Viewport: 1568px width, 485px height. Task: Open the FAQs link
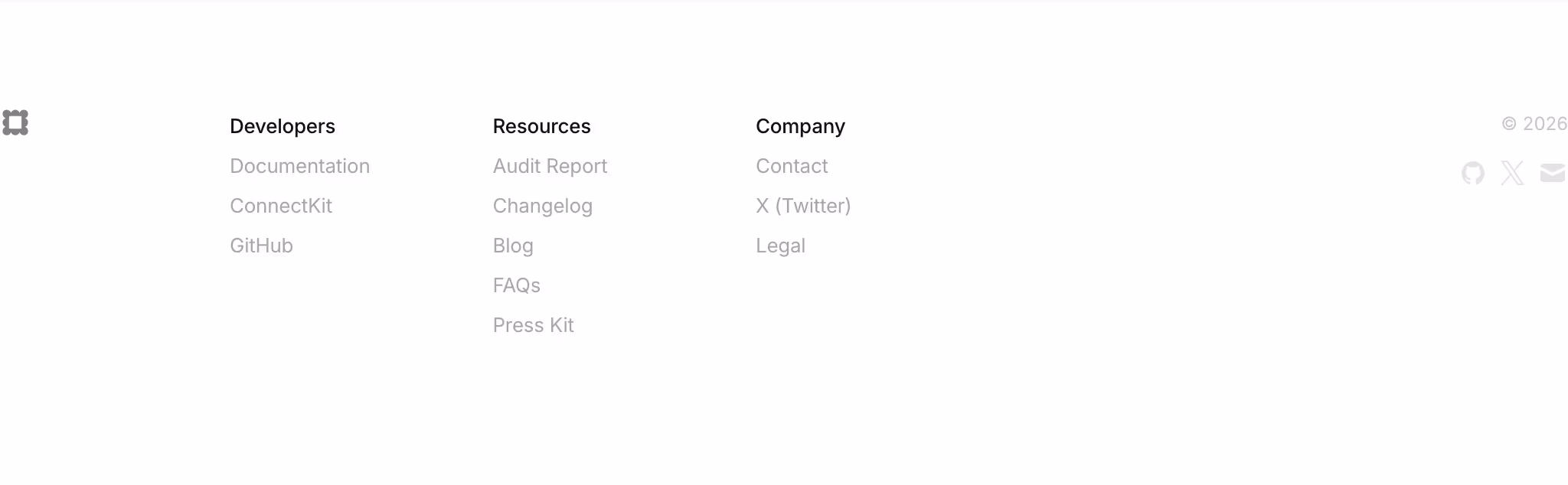click(x=517, y=285)
